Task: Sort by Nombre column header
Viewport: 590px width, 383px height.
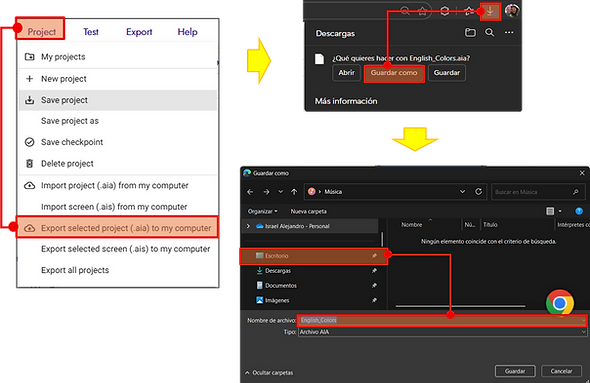Action: 412,225
